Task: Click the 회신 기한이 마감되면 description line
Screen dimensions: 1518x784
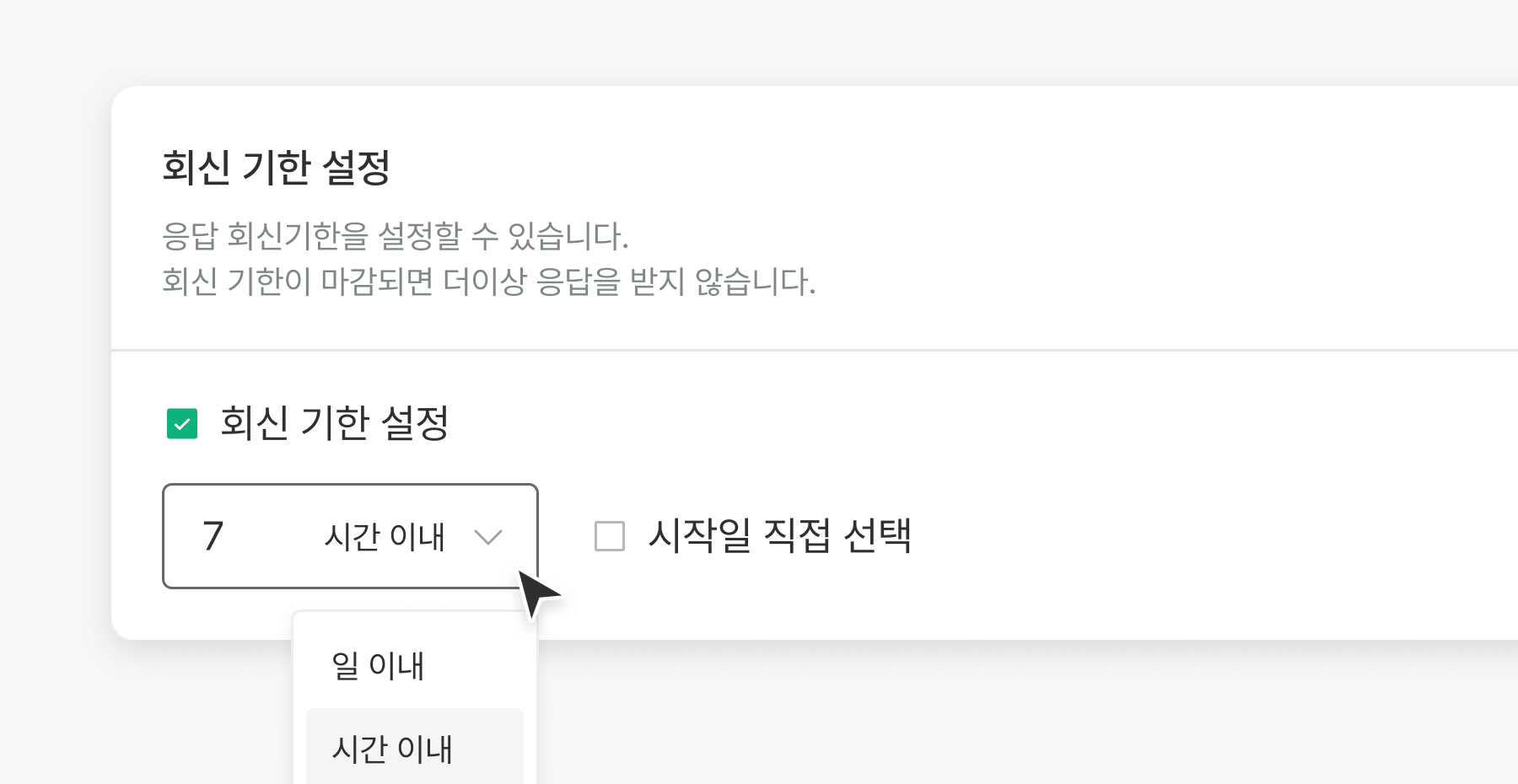Action: 488,282
